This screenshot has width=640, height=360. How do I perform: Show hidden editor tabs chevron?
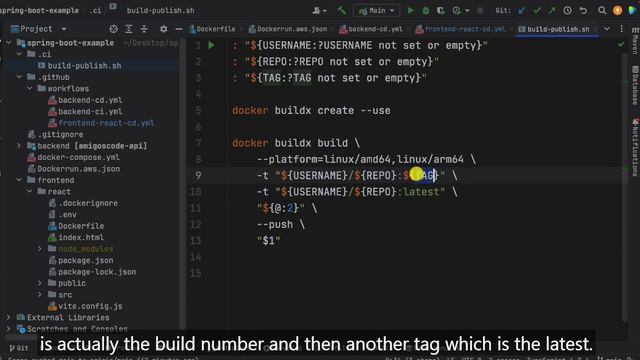pos(607,29)
